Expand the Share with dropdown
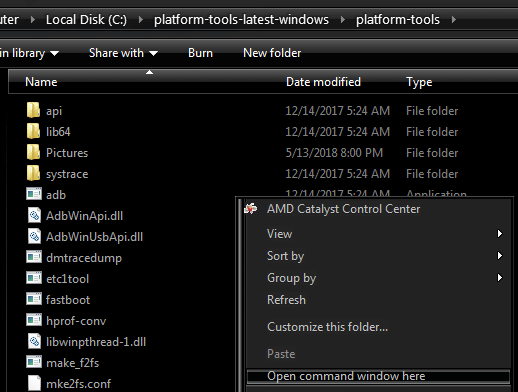The width and height of the screenshot is (518, 392). tap(123, 53)
